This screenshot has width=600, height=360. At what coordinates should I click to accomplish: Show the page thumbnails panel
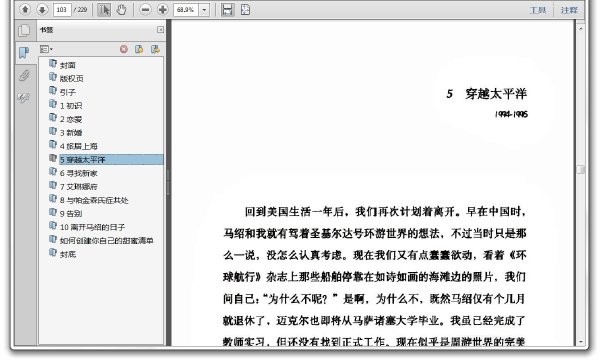[x=24, y=30]
